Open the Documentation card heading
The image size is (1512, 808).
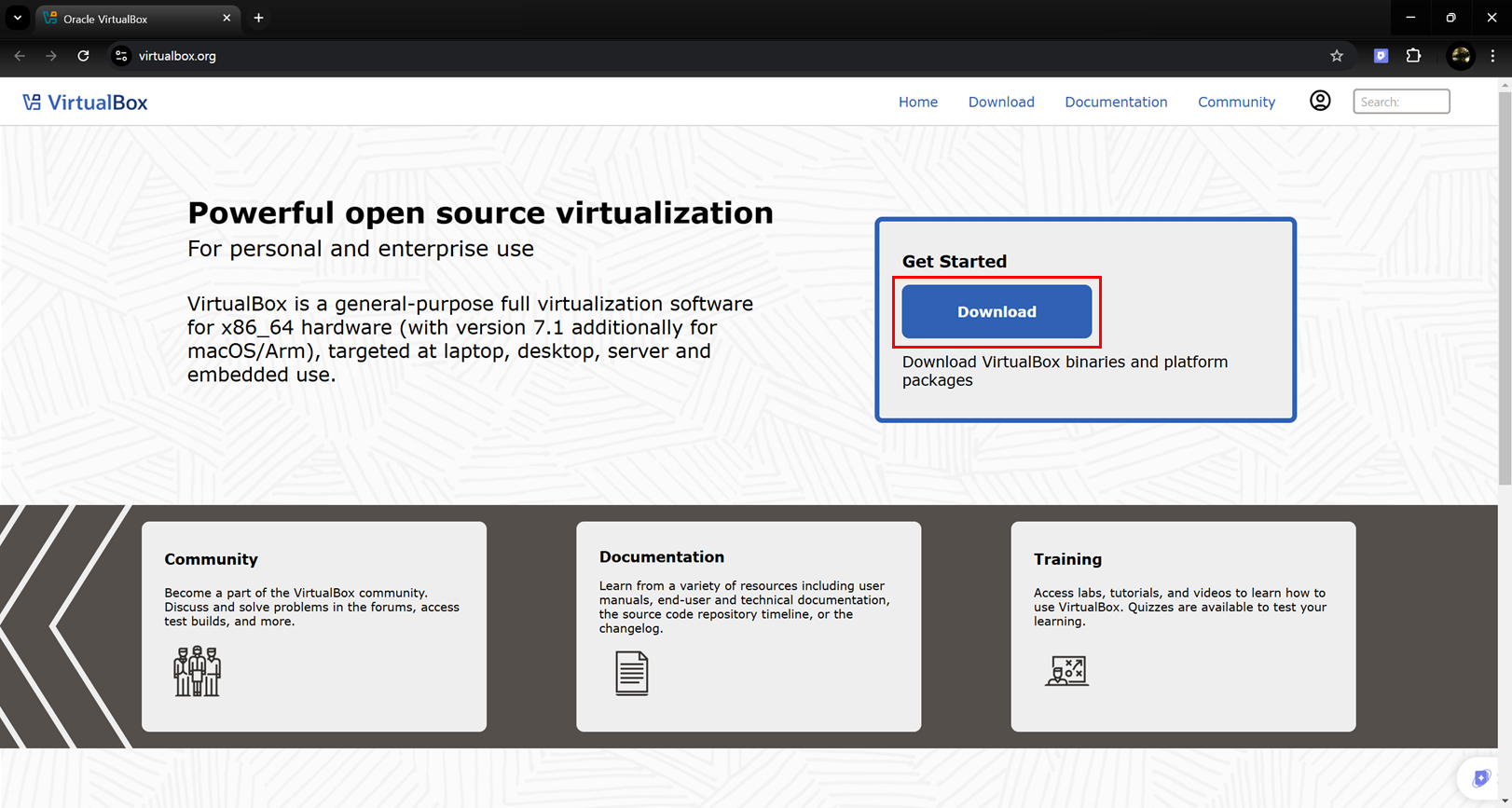(x=662, y=556)
